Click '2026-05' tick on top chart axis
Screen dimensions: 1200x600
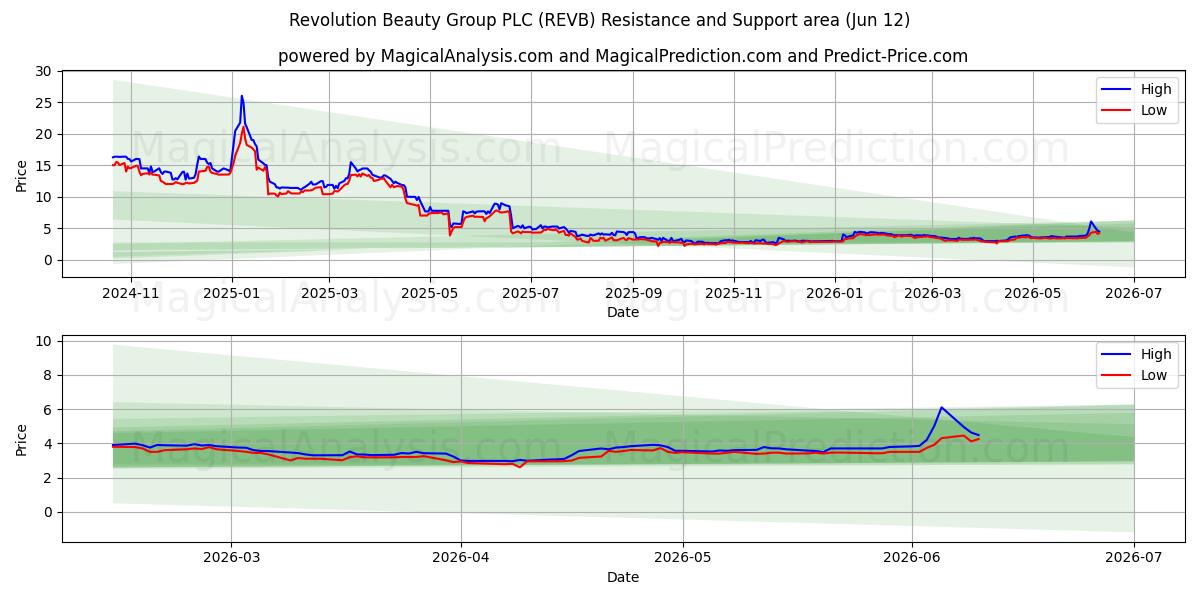[x=1033, y=294]
